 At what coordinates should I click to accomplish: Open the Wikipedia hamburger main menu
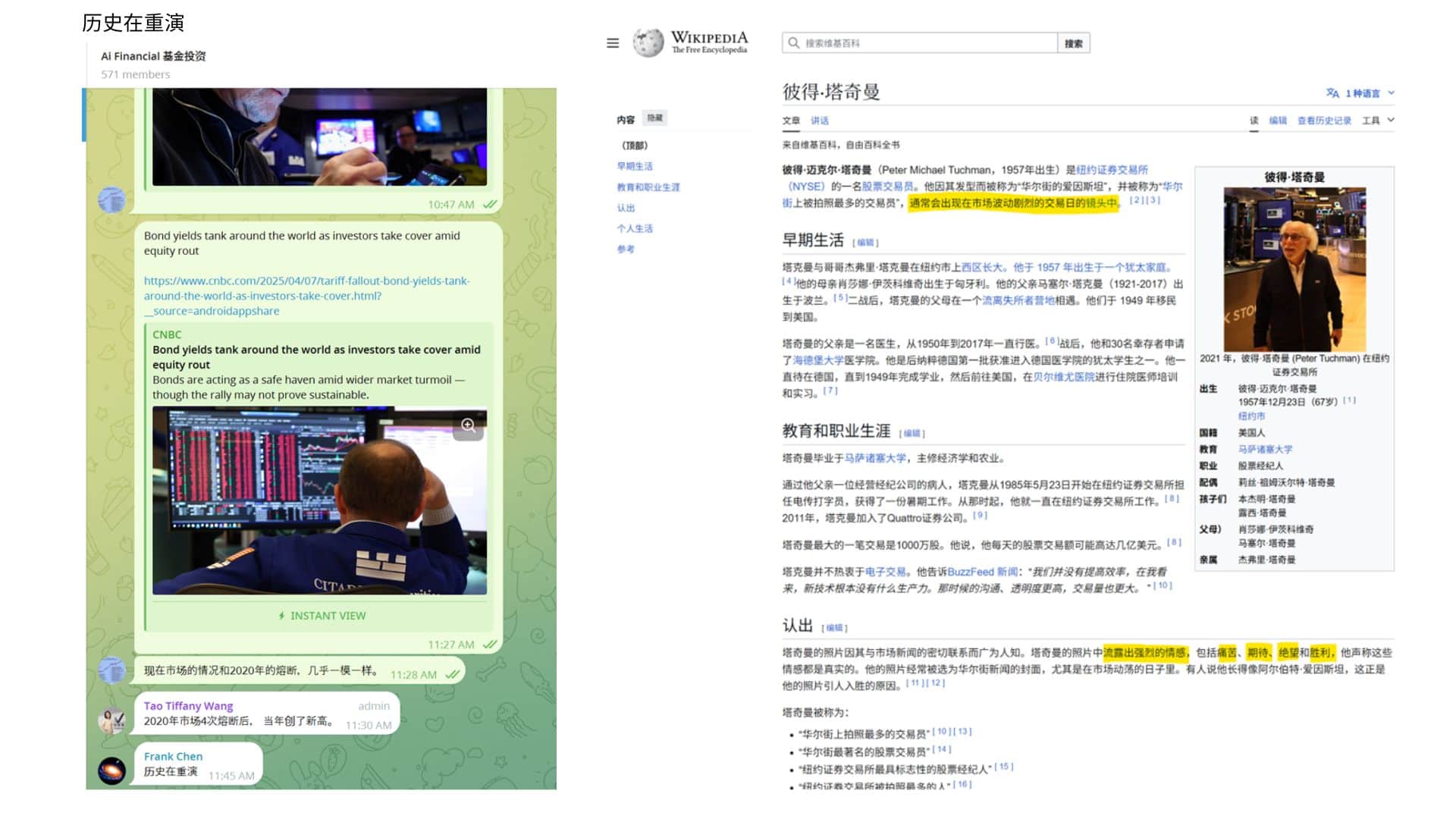tap(613, 43)
